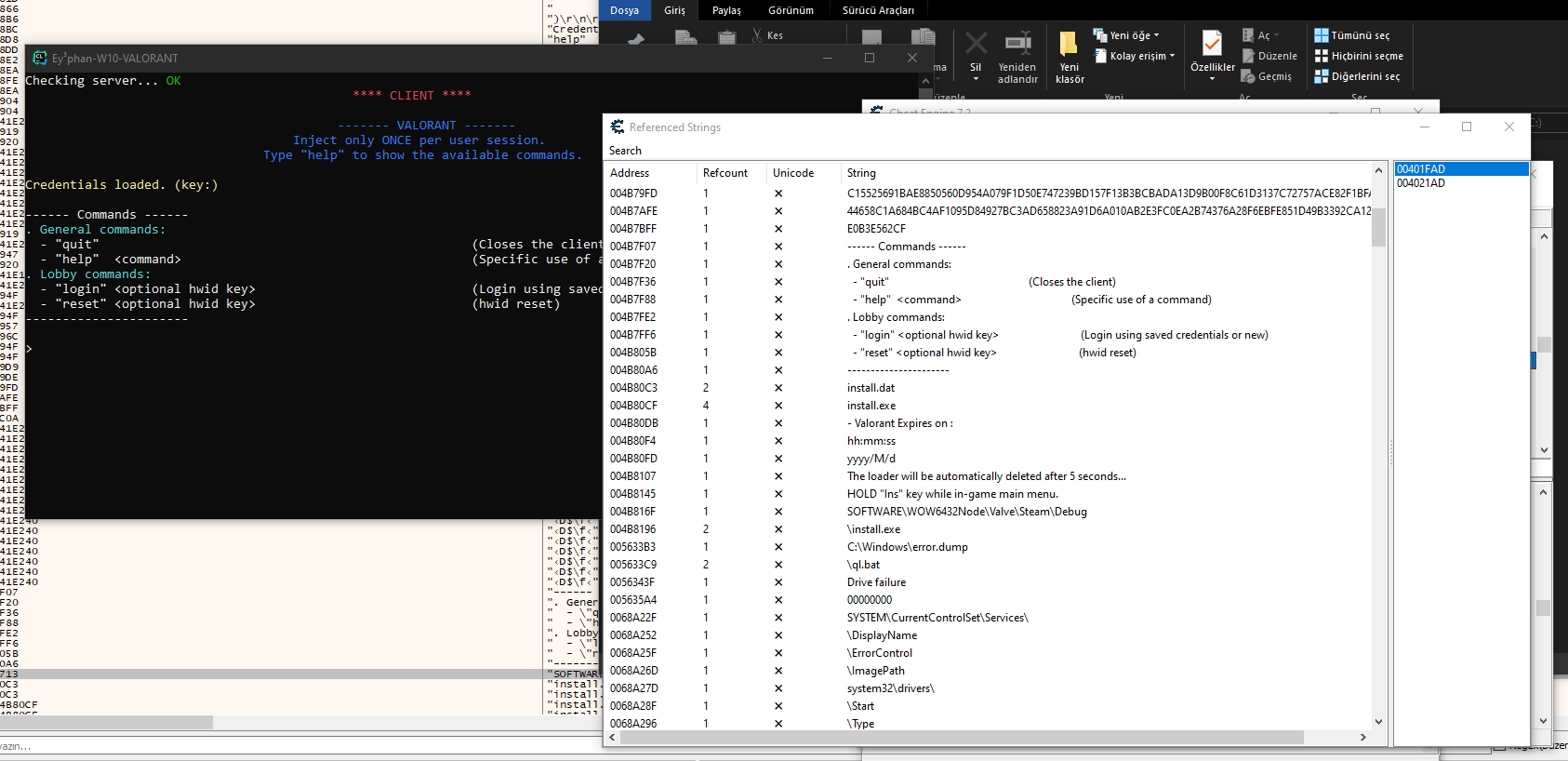Open the Search menu in Referenced Strings
This screenshot has height=761, width=1568.
pyautogui.click(x=625, y=151)
